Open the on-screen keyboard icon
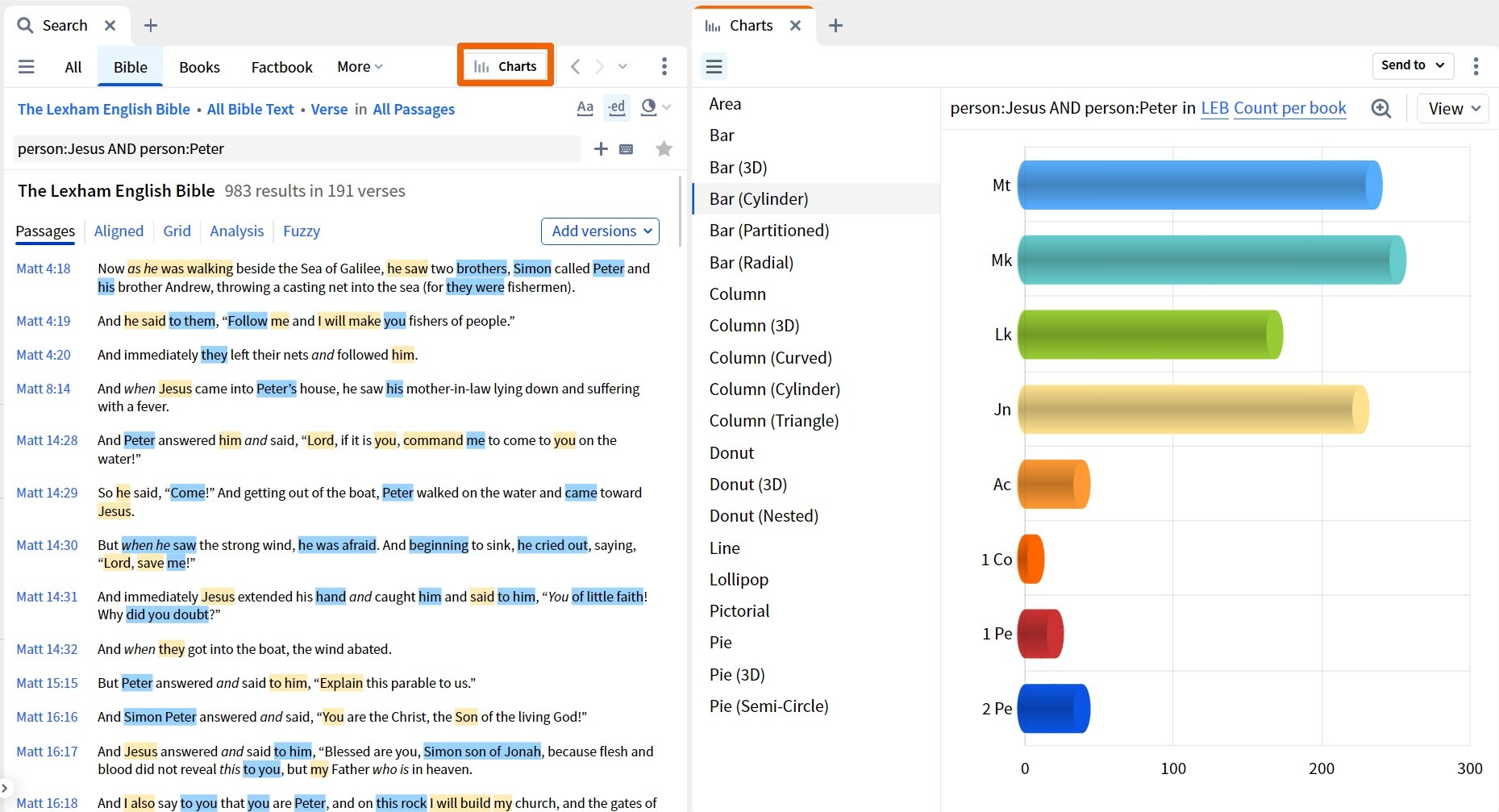Image resolution: width=1499 pixels, height=812 pixels. click(627, 149)
